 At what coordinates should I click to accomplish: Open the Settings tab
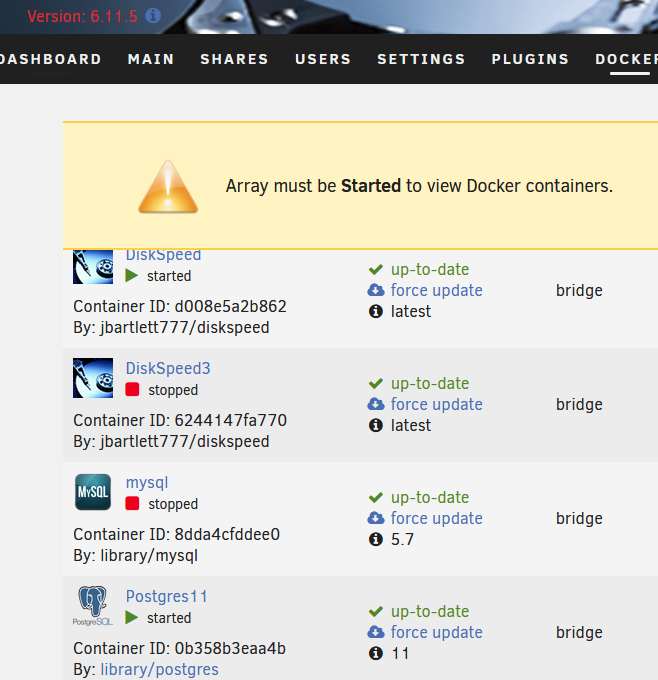pos(421,59)
